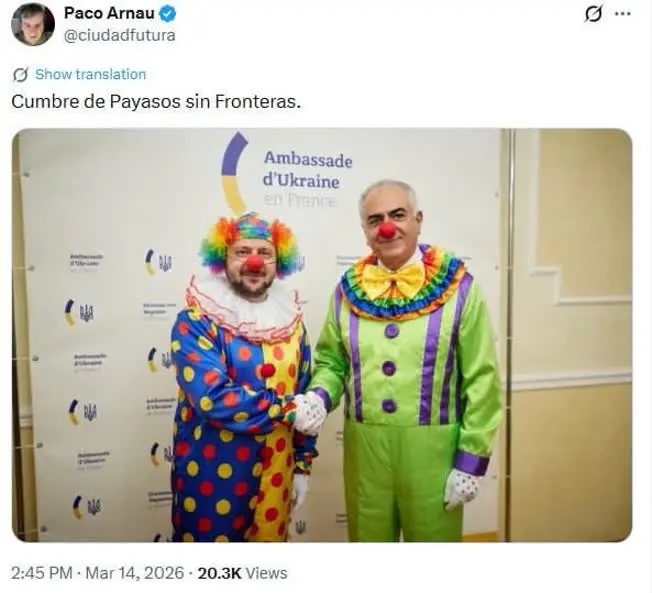Click the blue-yellow arc embassy logo

point(234,172)
